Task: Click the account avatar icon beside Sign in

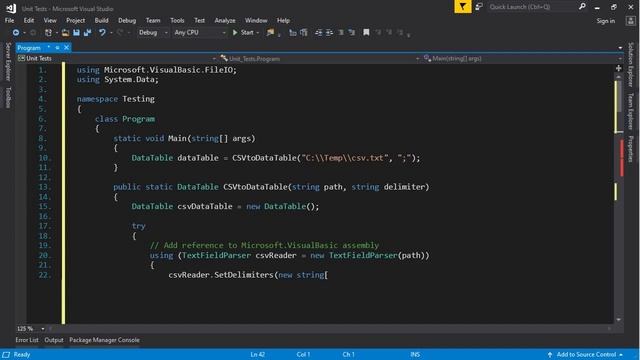Action: click(x=631, y=21)
